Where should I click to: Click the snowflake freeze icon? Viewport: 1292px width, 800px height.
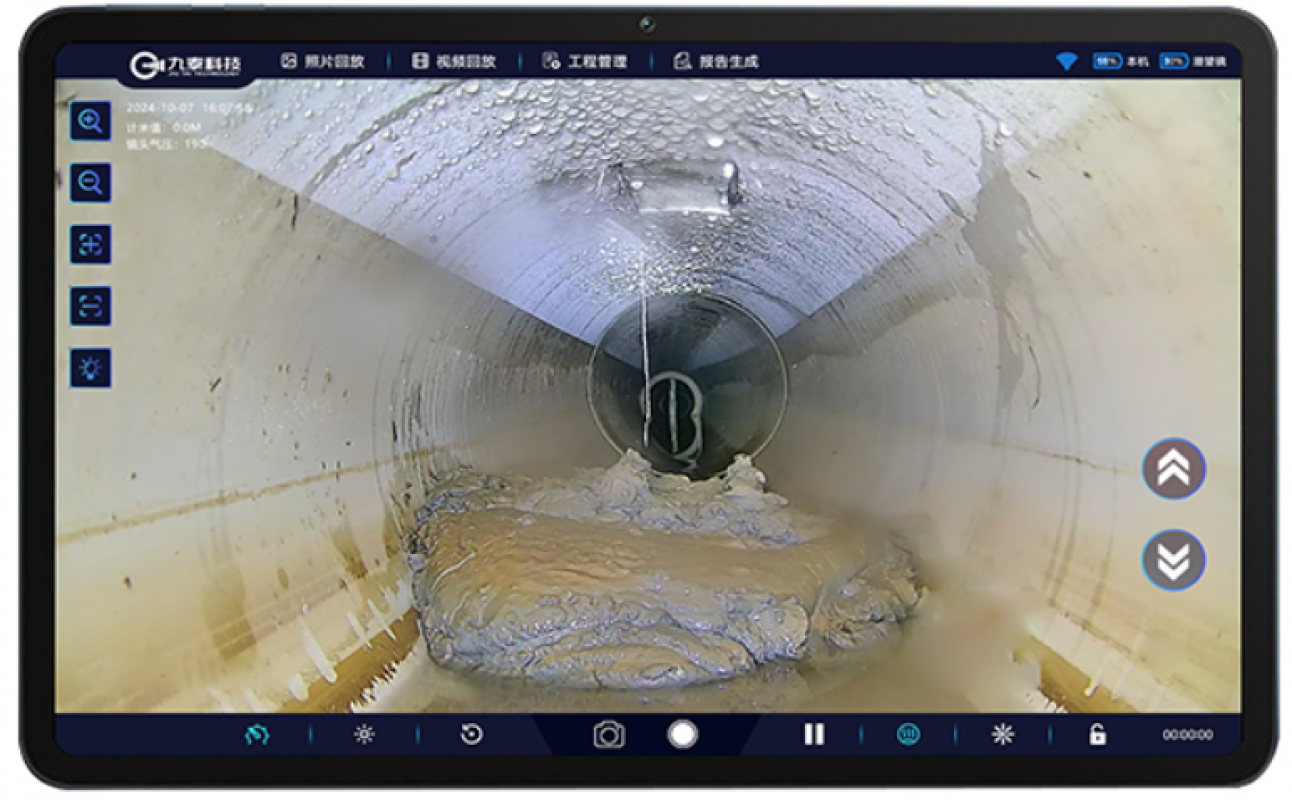pos(1002,735)
